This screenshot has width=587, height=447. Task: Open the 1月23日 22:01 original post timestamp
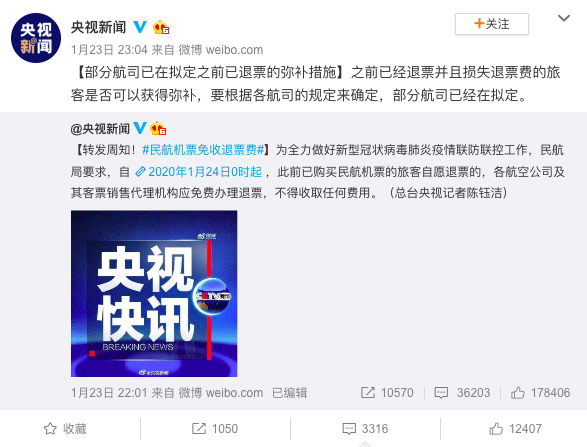point(109,393)
